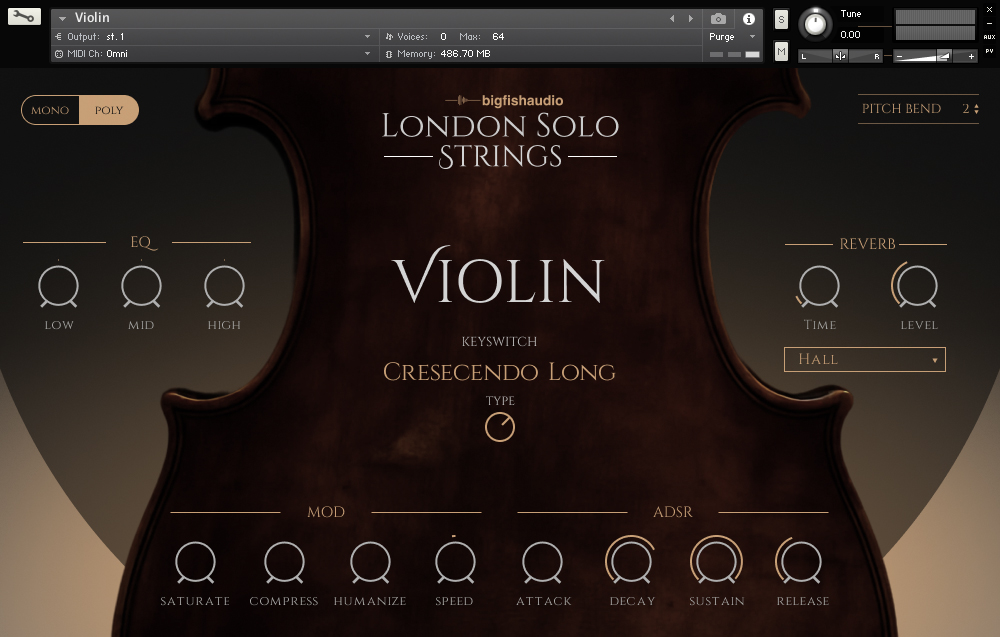Open the Purge dropdown menu
The width and height of the screenshot is (1000, 637).
[732, 37]
